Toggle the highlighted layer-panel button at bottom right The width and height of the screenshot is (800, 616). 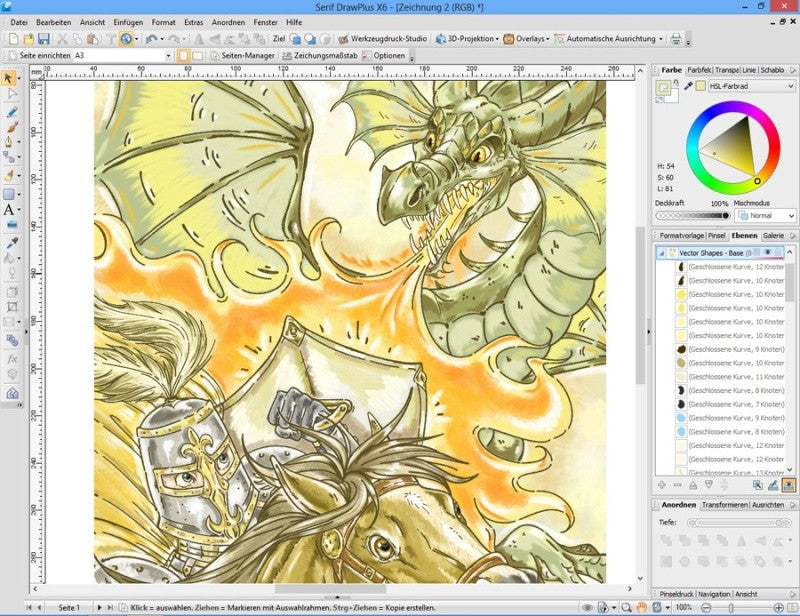pyautogui.click(x=789, y=485)
